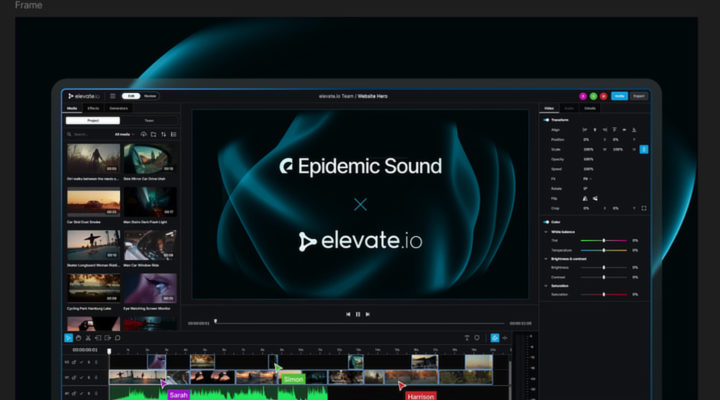Open the Audio properties tab
Screen dimensions: 720x400
click(569, 108)
